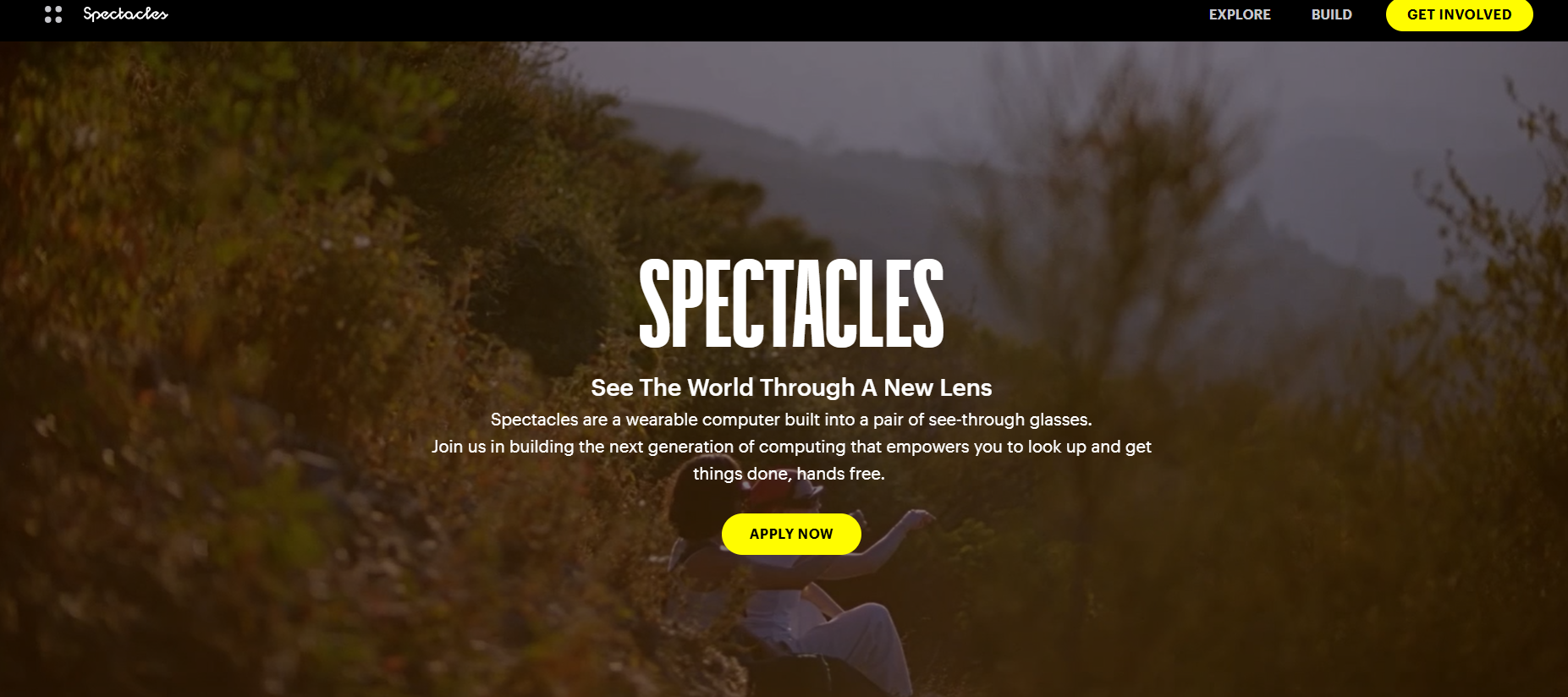Click the Spectacles script logo

click(125, 14)
